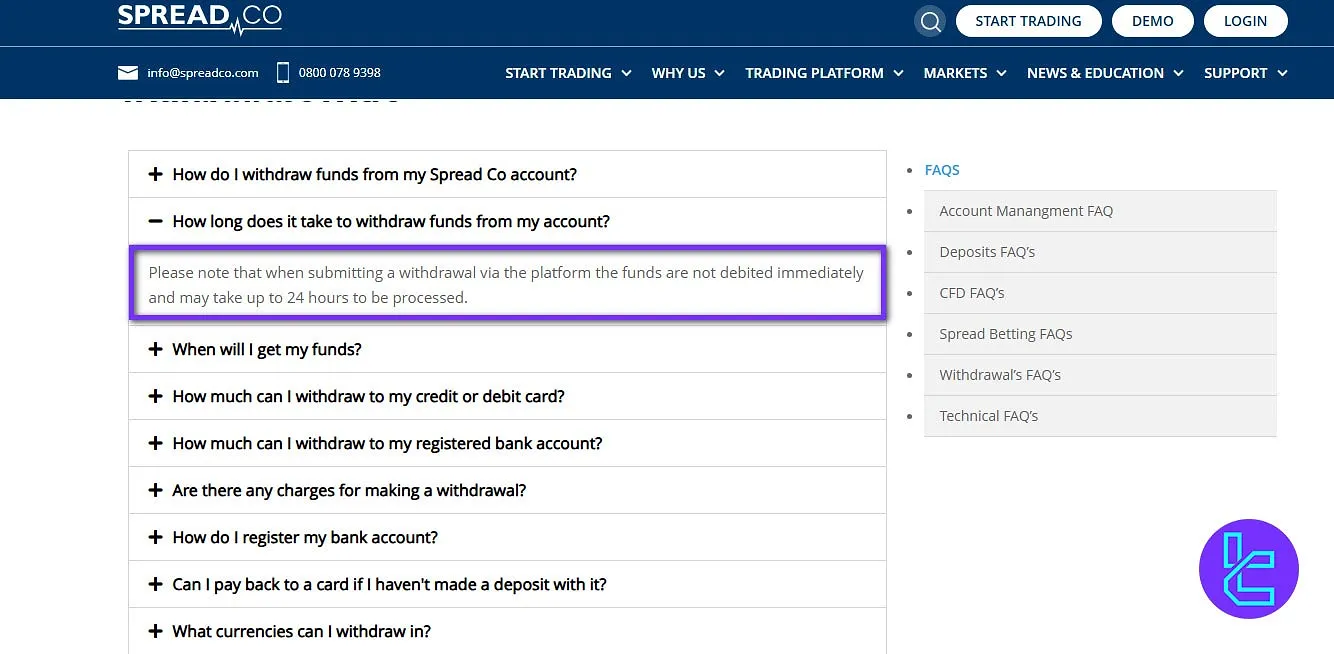The image size is (1334, 654).
Task: Click the Spread Co logo
Action: (199, 18)
